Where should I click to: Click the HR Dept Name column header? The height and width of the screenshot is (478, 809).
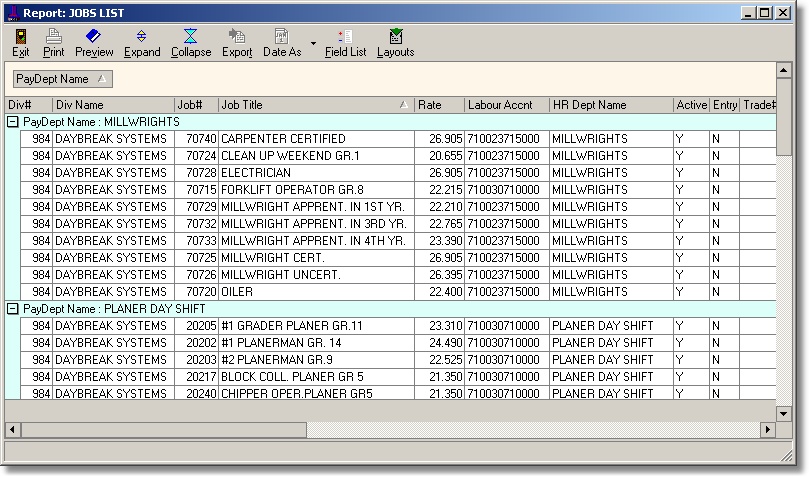(611, 105)
